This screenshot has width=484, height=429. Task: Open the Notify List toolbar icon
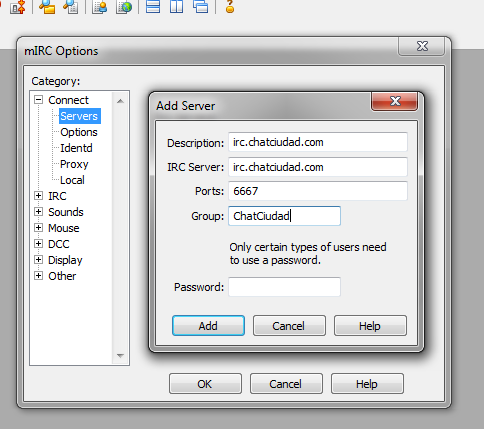coord(99,7)
